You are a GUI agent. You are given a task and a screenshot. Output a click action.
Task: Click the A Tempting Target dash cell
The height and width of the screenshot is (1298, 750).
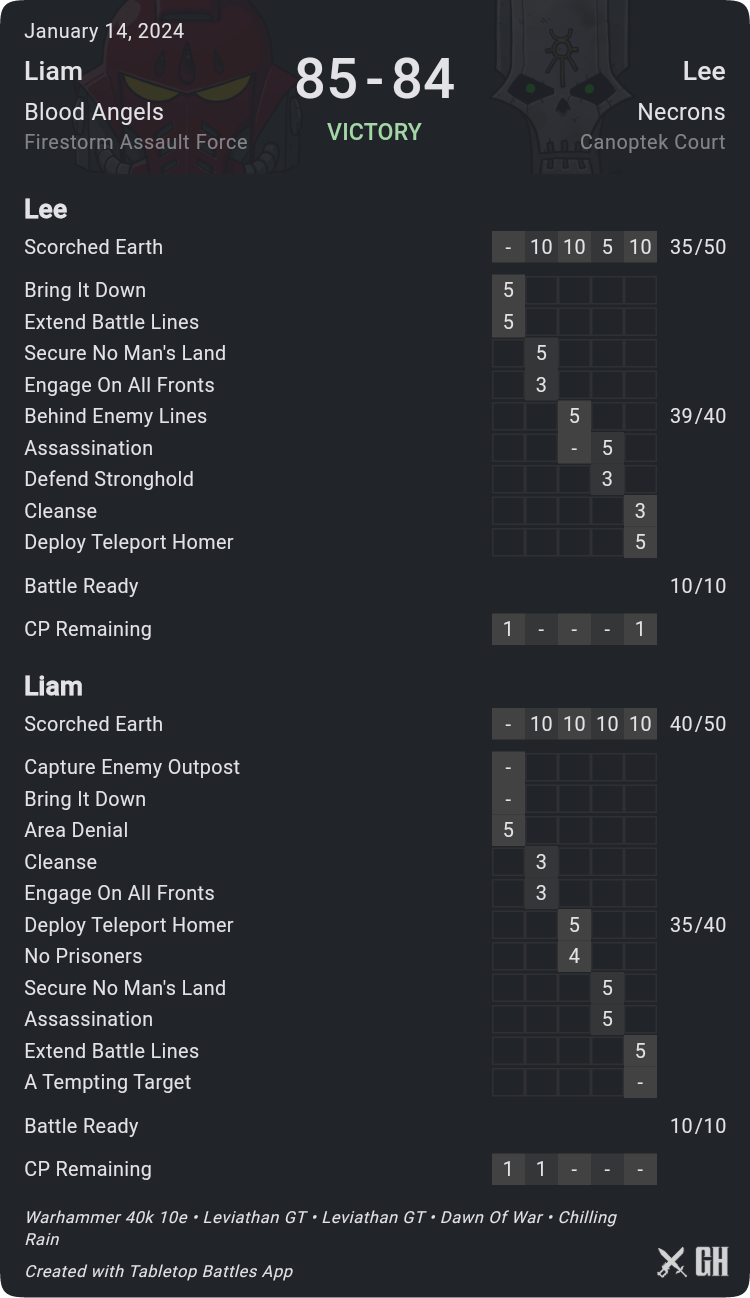[x=640, y=1082]
